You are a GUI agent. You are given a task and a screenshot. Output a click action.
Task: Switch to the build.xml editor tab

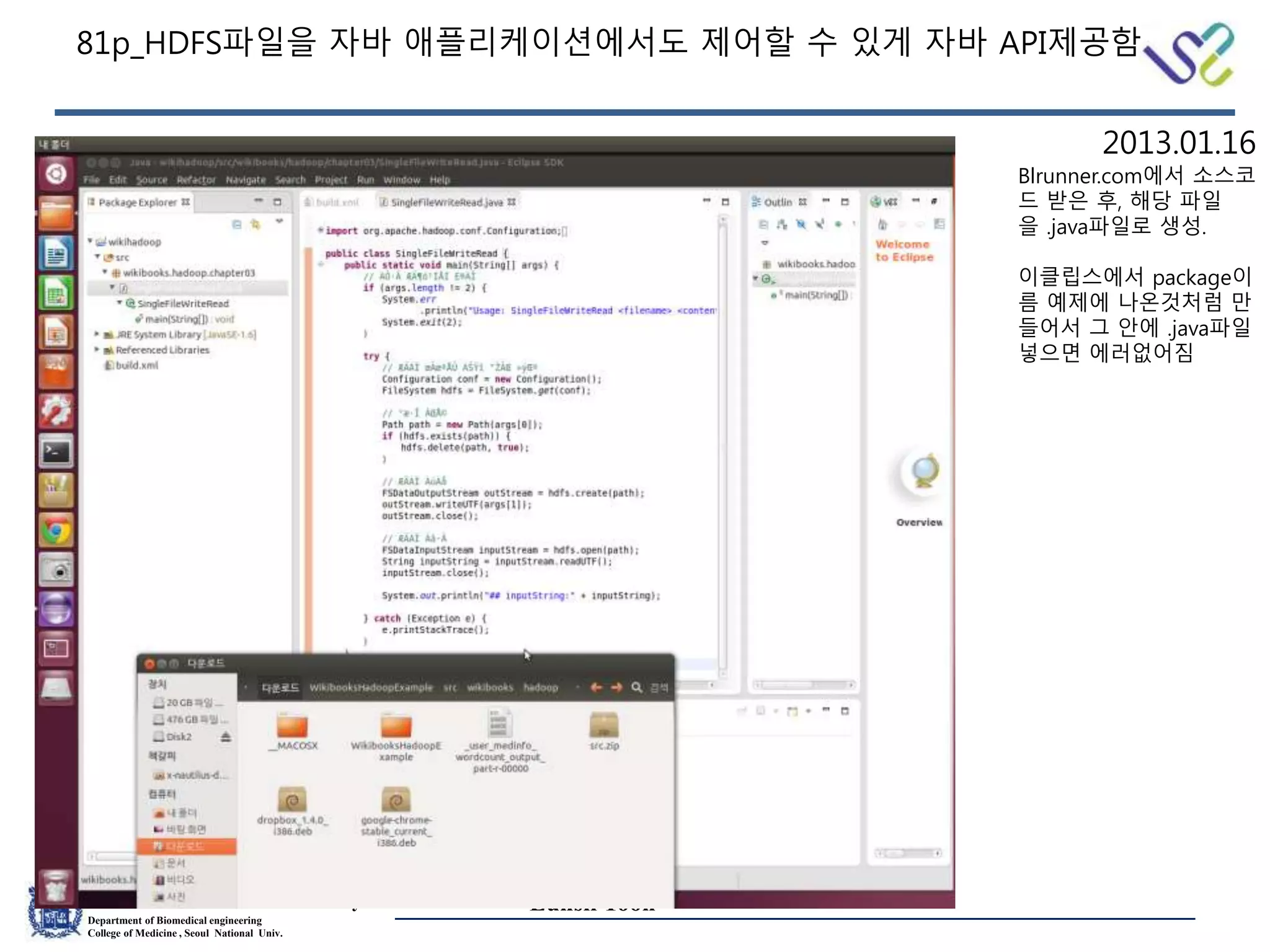click(x=332, y=202)
